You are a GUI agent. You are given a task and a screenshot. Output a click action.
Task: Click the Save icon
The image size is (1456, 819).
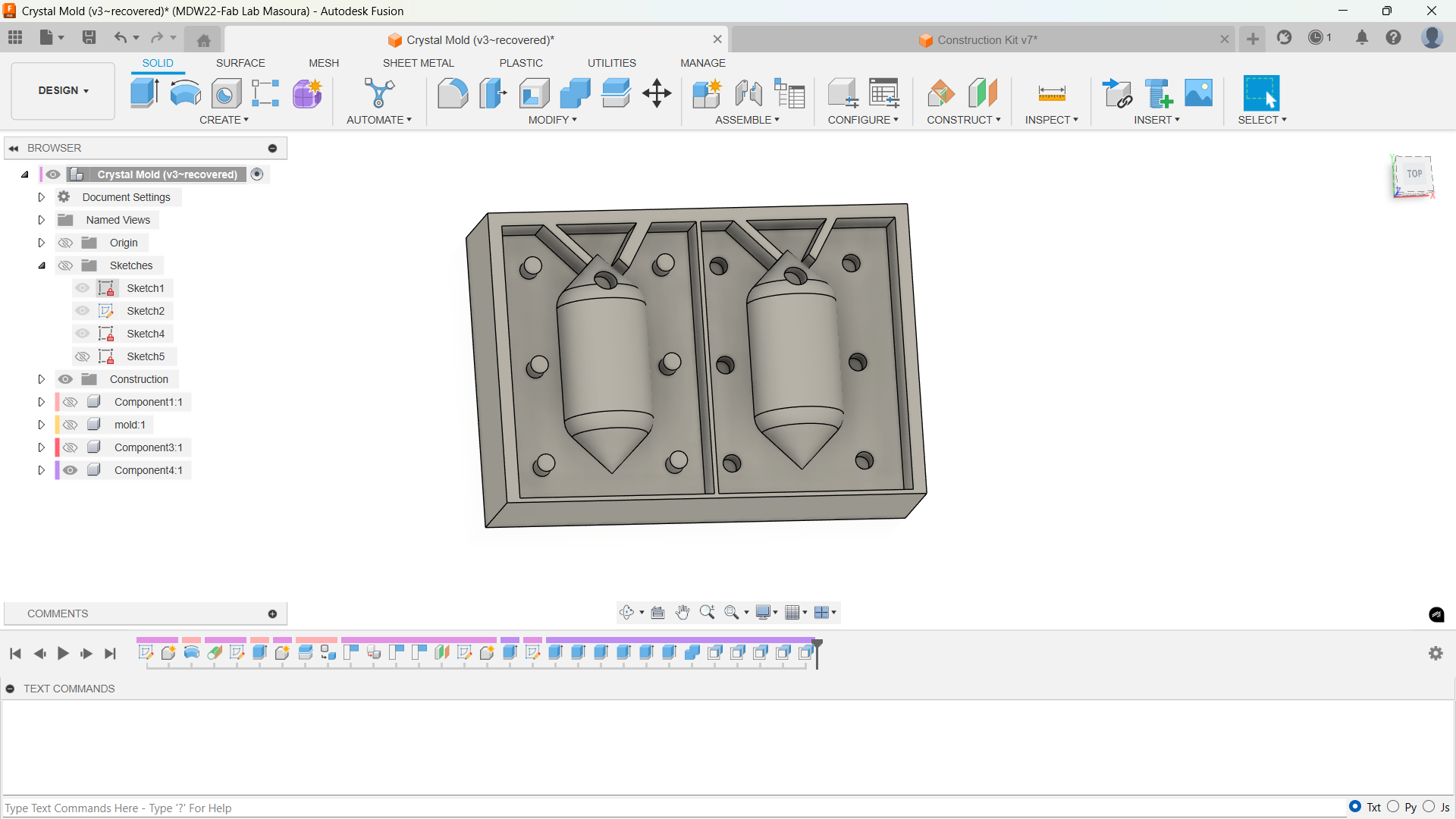[89, 37]
